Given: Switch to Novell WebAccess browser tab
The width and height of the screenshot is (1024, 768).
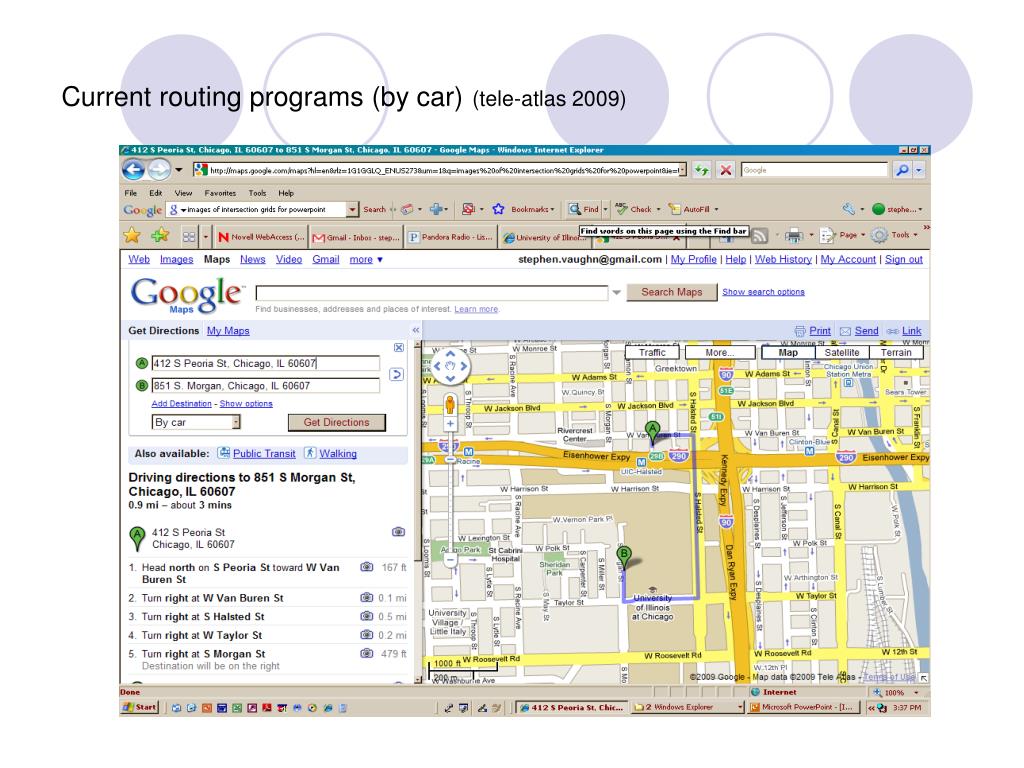Looking at the screenshot, I should click(x=261, y=237).
